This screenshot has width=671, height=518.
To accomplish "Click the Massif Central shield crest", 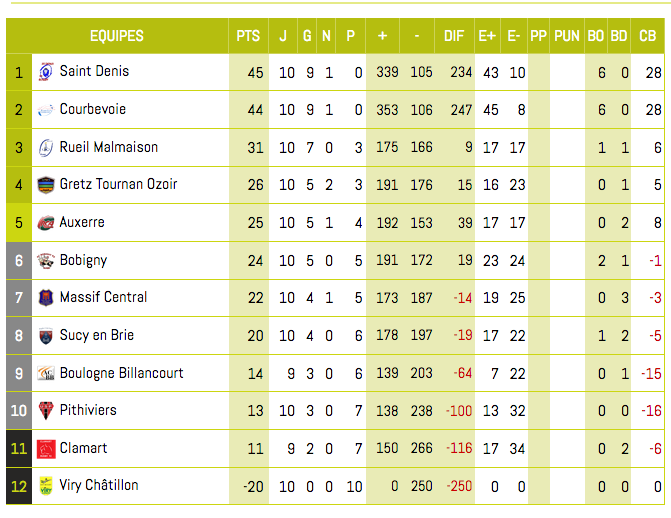I will (46, 298).
